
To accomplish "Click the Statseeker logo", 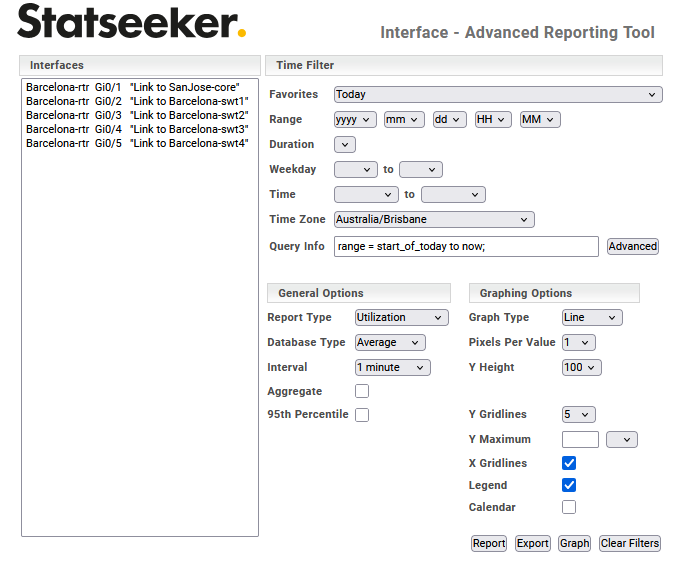I will pyautogui.click(x=131, y=22).
